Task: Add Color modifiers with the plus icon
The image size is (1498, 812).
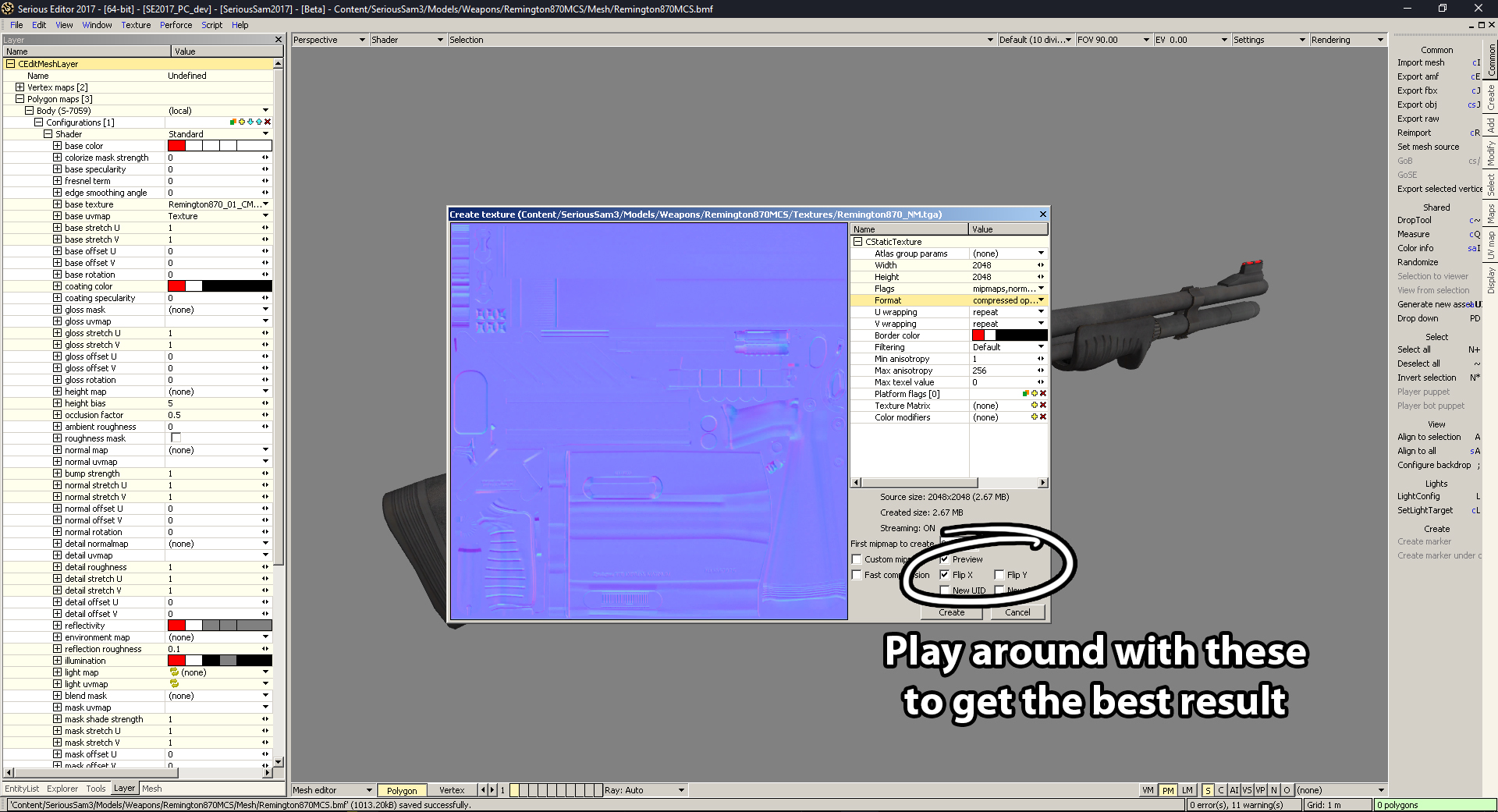Action: coord(1035,417)
